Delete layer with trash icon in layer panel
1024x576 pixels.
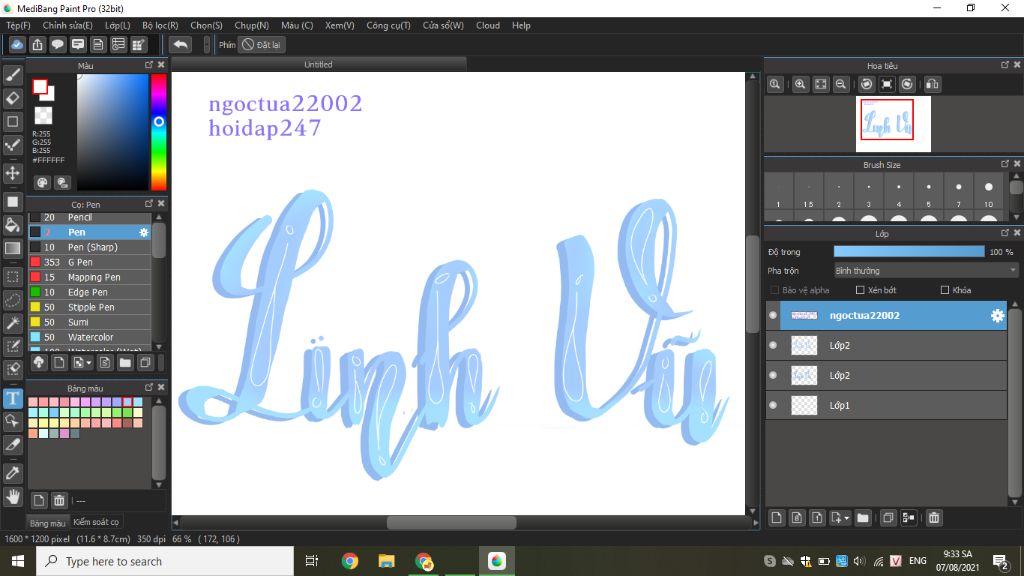934,518
